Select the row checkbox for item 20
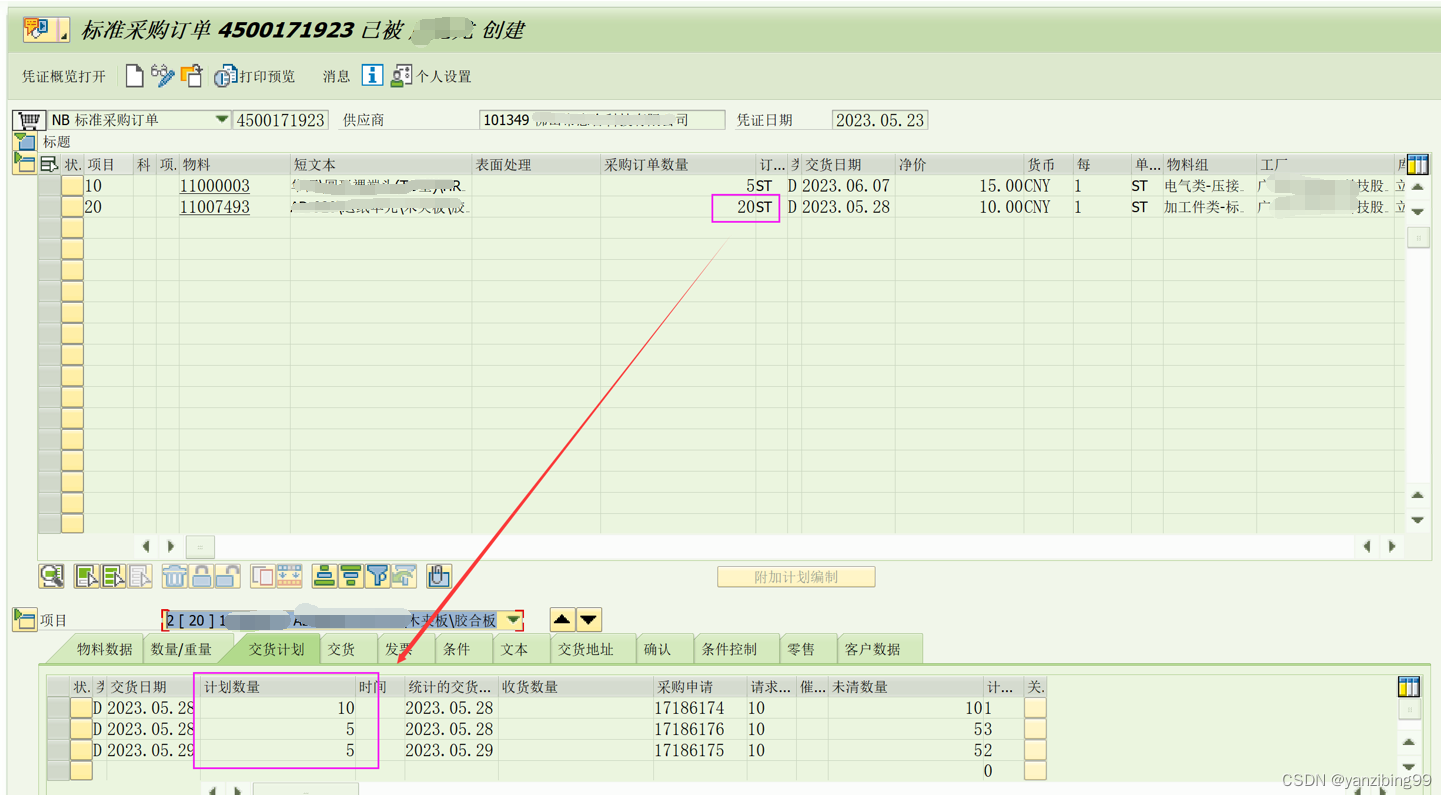Screen dimensions: 1447x799 [x=48, y=207]
